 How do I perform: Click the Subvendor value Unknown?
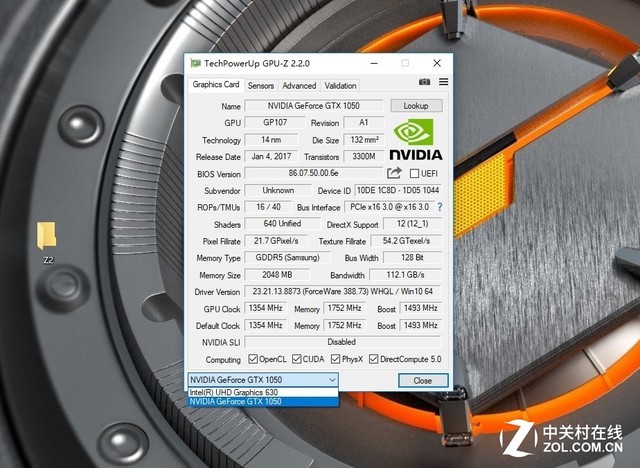pos(278,190)
